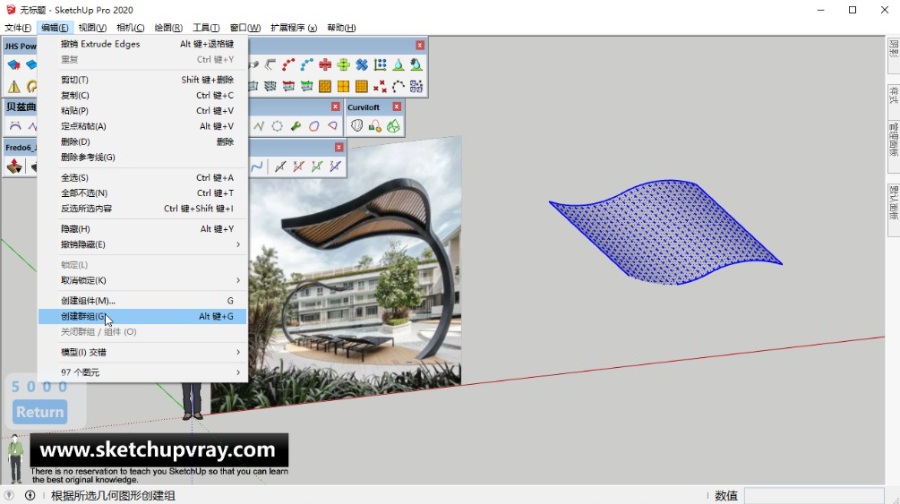Click the orange fine-grid square icon
The height and width of the screenshot is (504, 900).
pyautogui.click(x=362, y=86)
